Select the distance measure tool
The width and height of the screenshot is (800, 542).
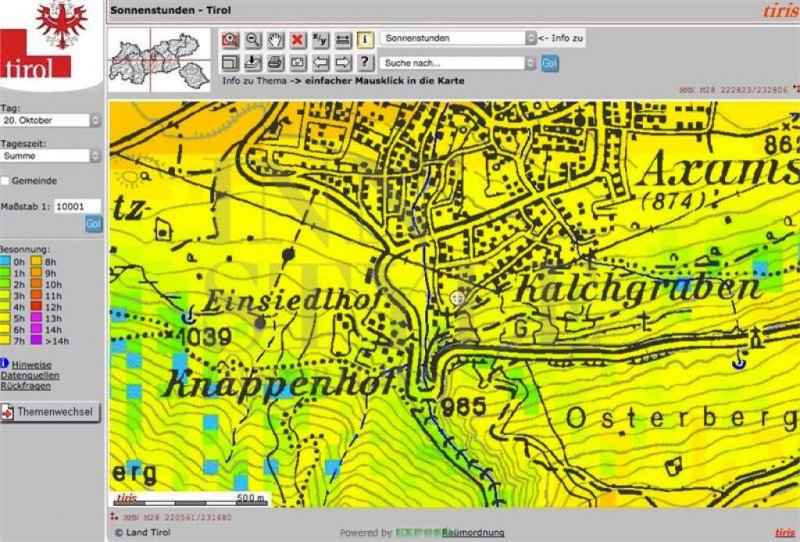[x=342, y=39]
